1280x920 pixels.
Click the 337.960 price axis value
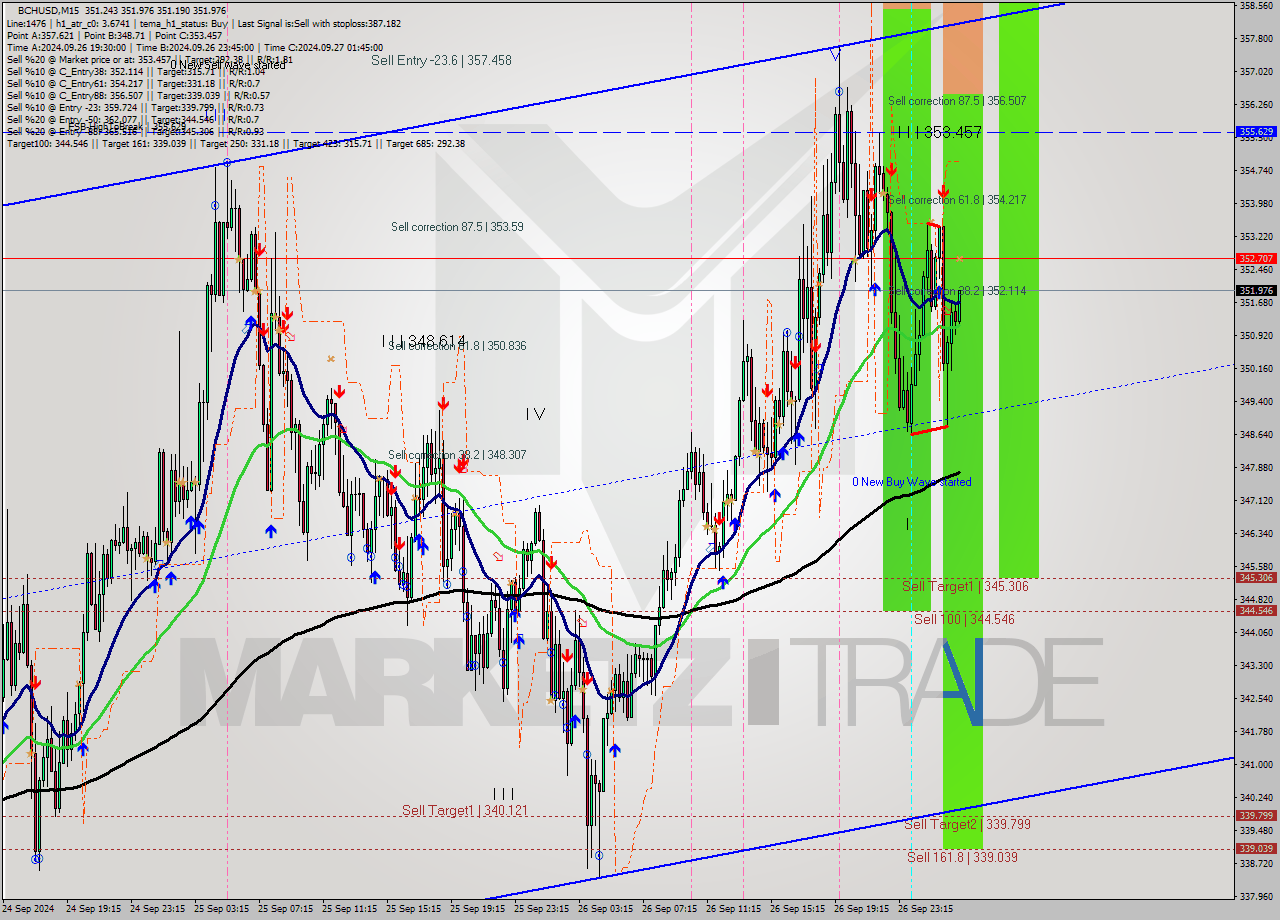pyautogui.click(x=1256, y=897)
